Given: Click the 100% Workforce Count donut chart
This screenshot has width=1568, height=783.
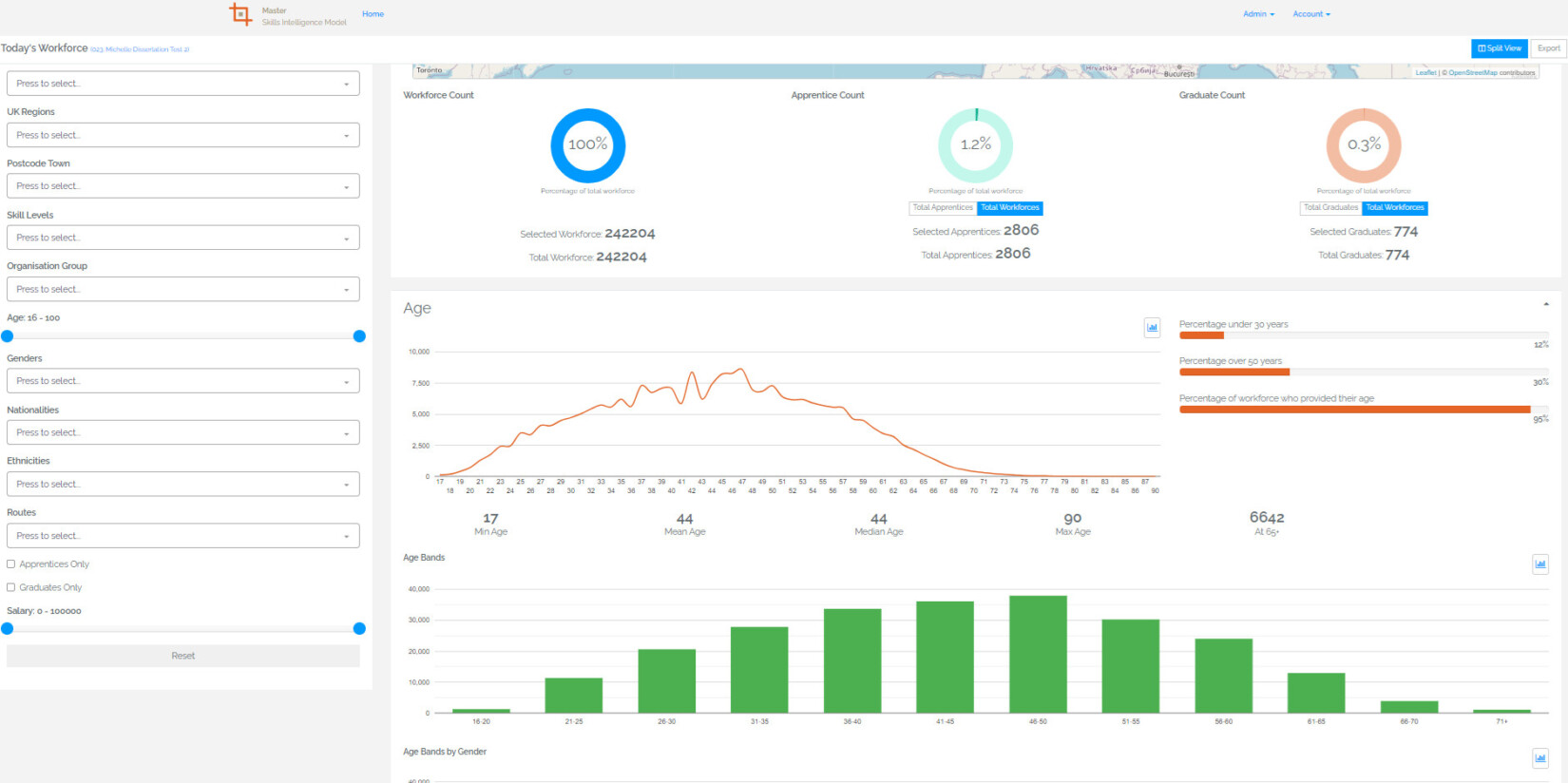Looking at the screenshot, I should 588,145.
